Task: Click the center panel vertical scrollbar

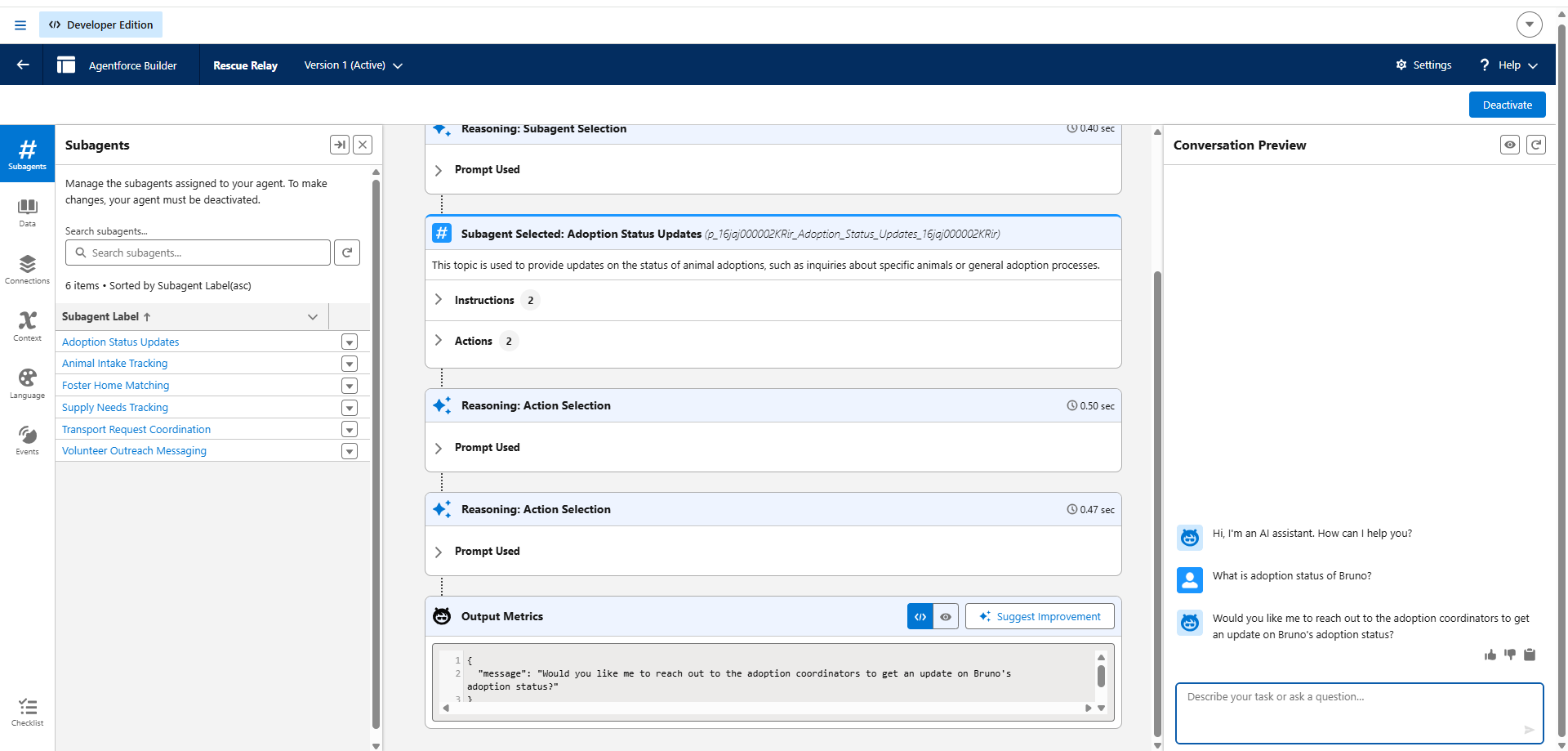Action: coord(1157,504)
